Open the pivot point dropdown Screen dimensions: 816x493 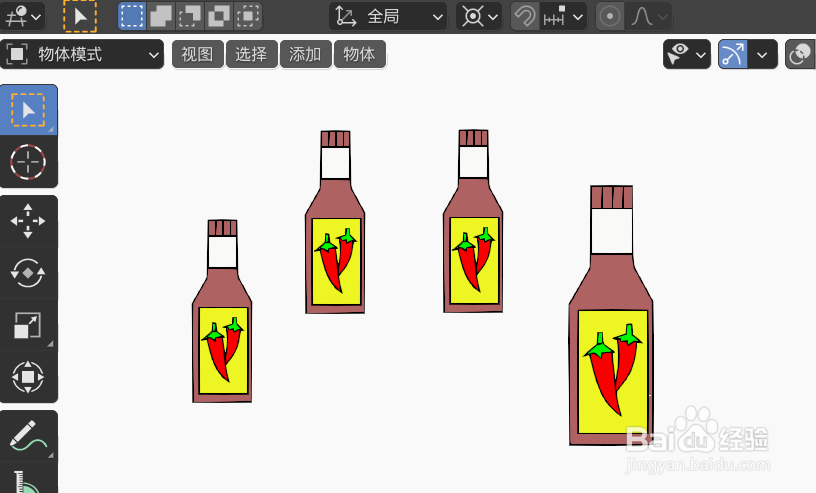pos(479,16)
